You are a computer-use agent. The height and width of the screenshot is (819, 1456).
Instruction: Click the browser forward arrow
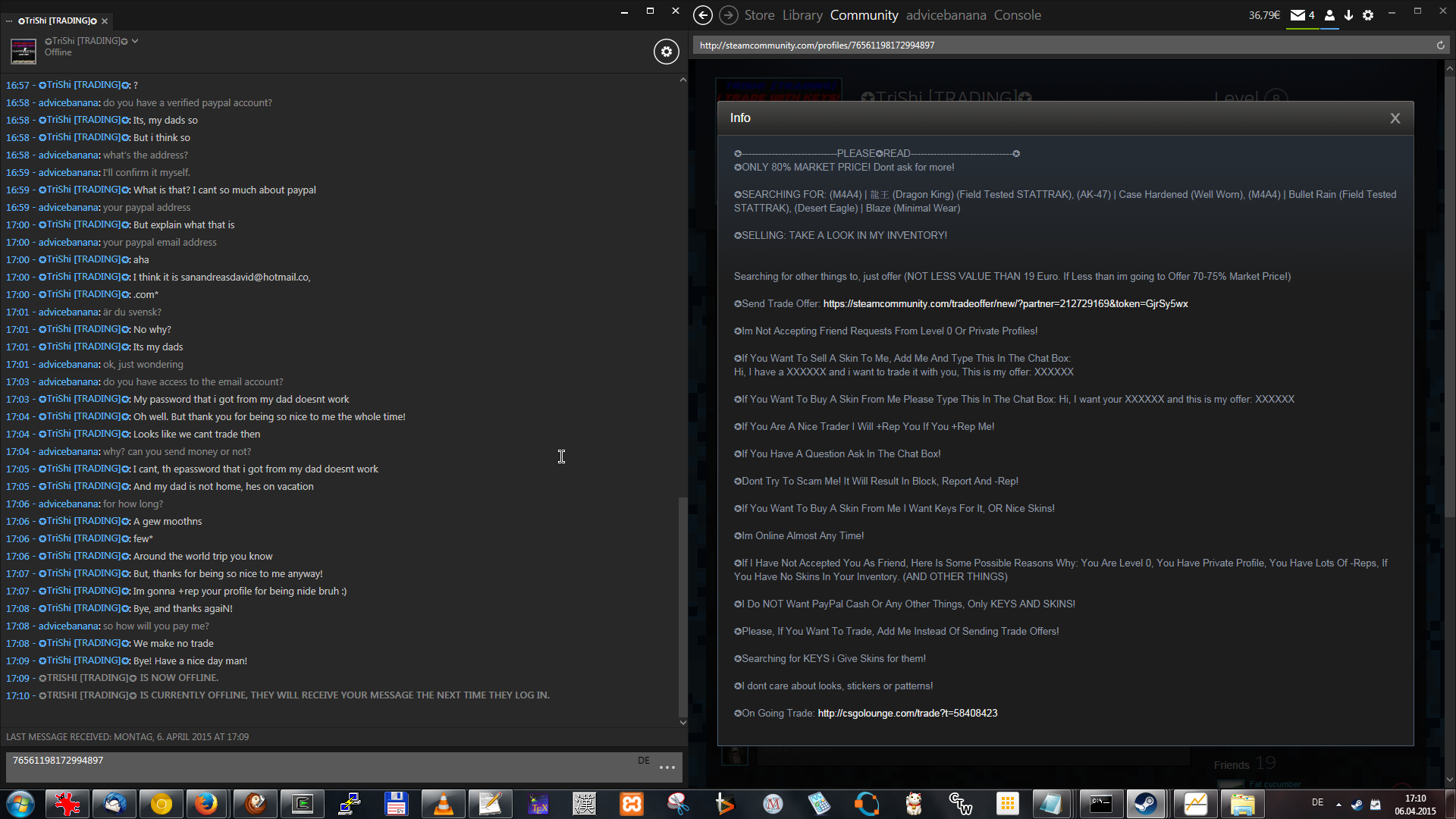(728, 15)
